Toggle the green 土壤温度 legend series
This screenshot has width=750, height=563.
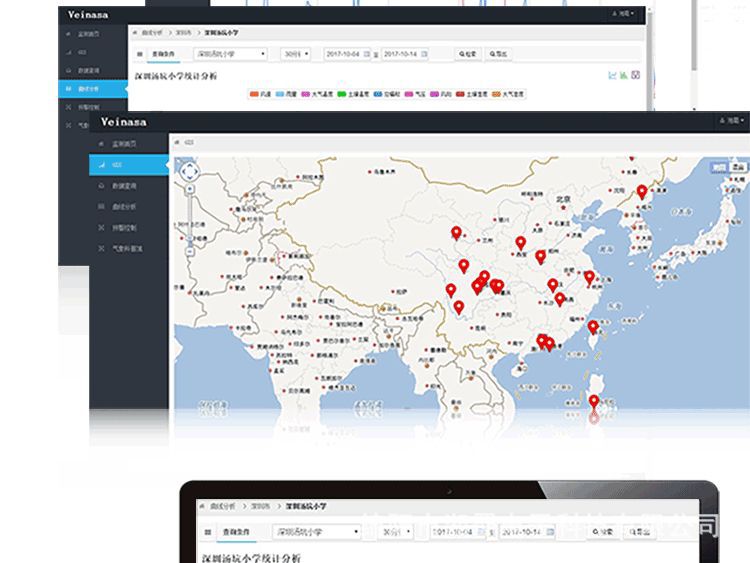[x=353, y=94]
